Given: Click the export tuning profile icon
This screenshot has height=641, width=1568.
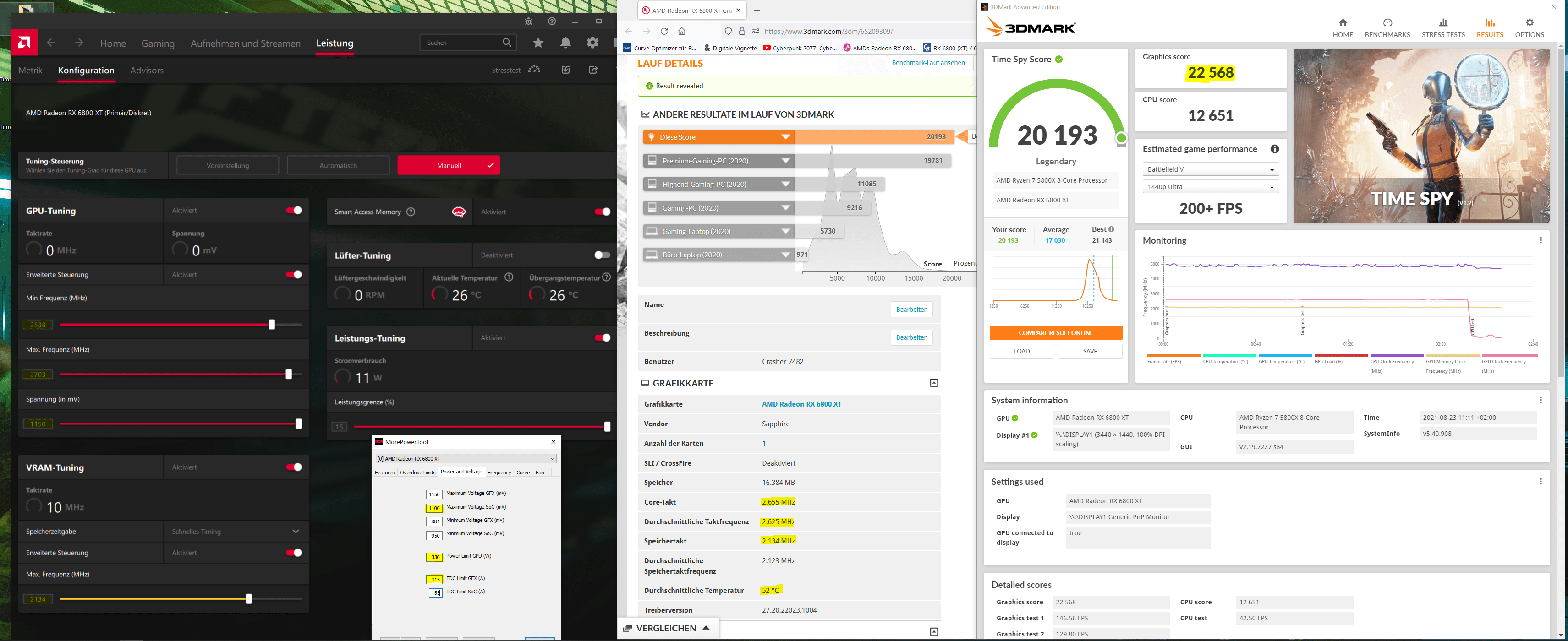Looking at the screenshot, I should click(x=593, y=70).
